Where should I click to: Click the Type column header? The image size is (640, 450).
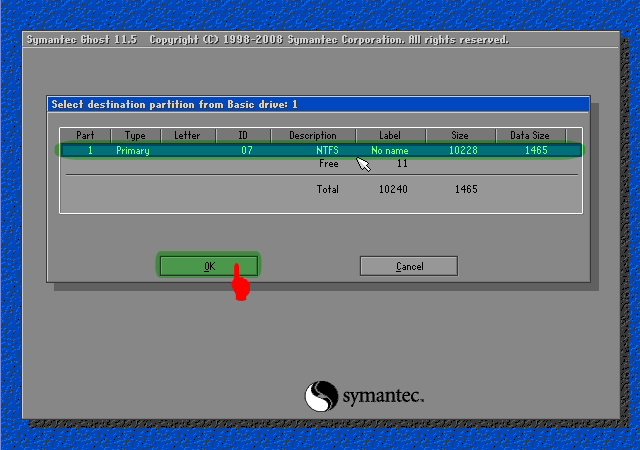pos(135,136)
